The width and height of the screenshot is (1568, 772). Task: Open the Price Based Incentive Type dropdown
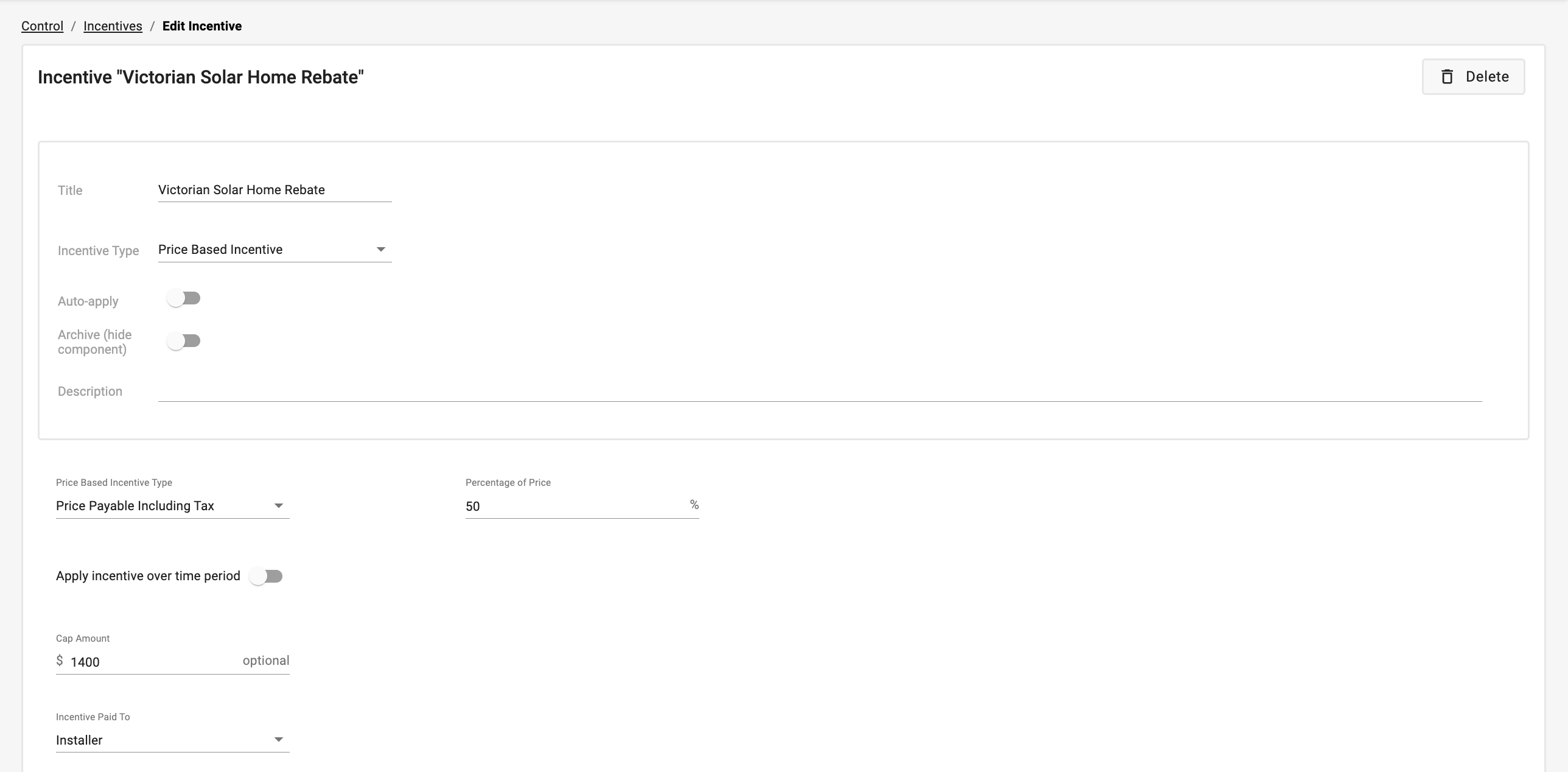click(x=172, y=506)
